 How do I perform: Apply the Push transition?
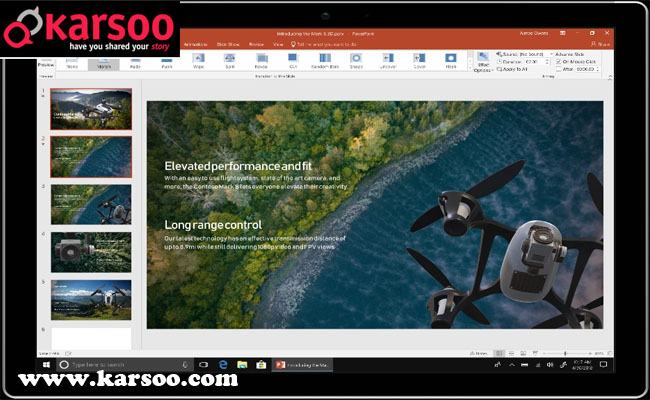pos(167,63)
